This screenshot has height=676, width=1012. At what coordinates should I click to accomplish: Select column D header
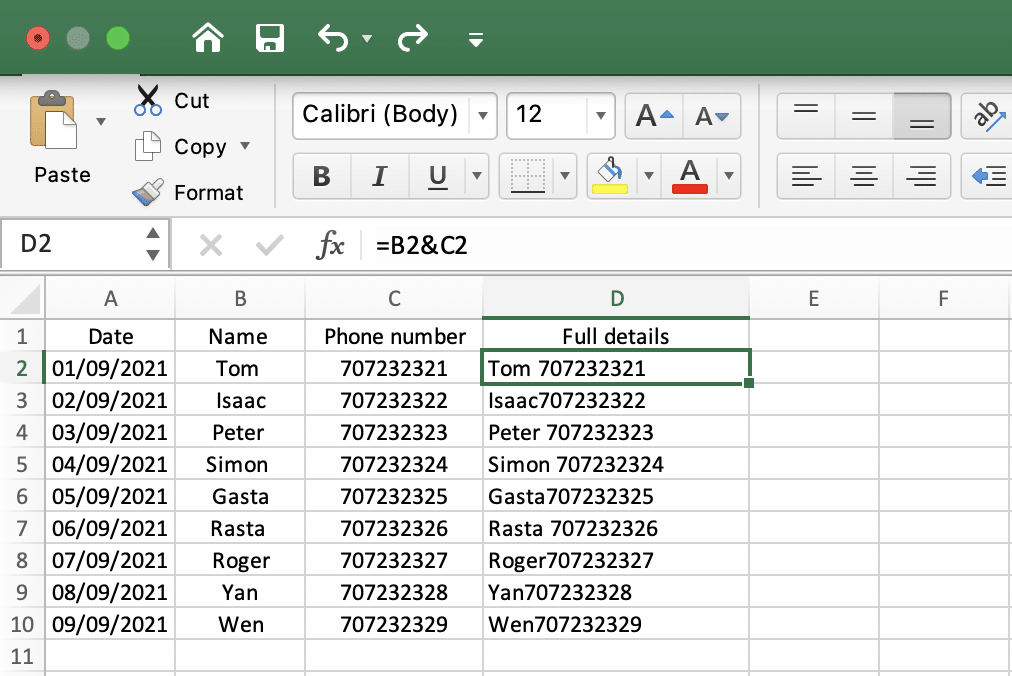click(616, 298)
